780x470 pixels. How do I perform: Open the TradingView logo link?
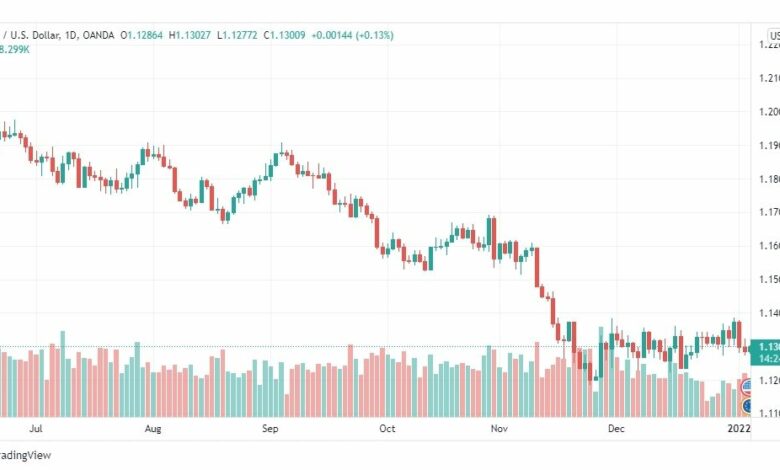(25, 455)
